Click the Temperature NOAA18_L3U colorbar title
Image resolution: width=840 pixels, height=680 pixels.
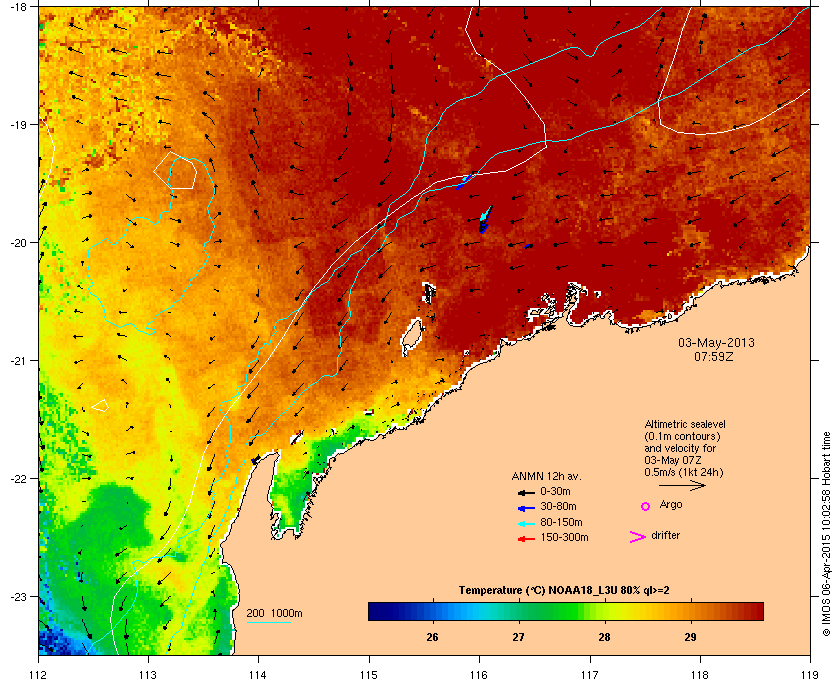[564, 591]
